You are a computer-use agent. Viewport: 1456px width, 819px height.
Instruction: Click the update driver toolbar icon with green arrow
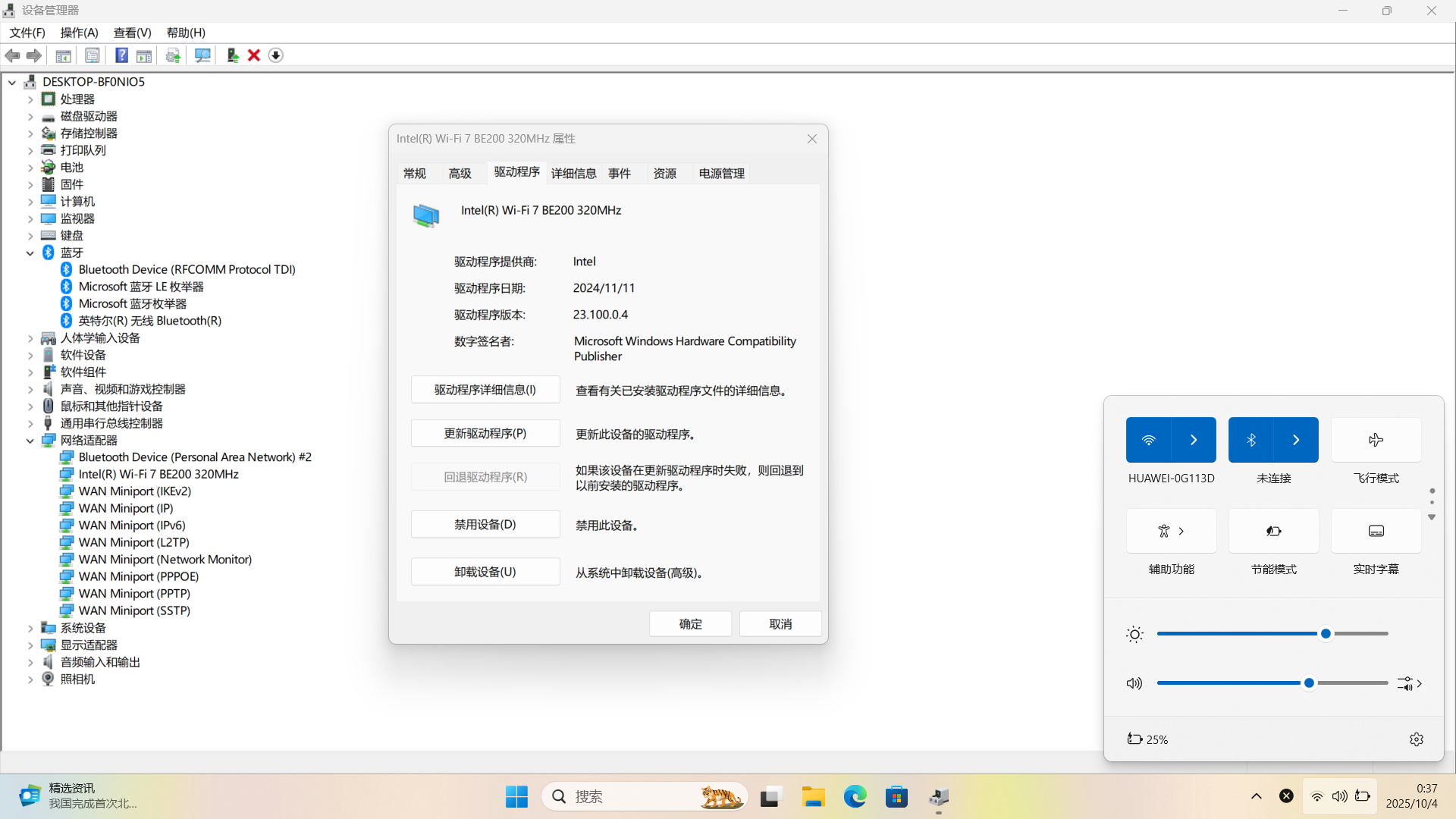point(233,55)
